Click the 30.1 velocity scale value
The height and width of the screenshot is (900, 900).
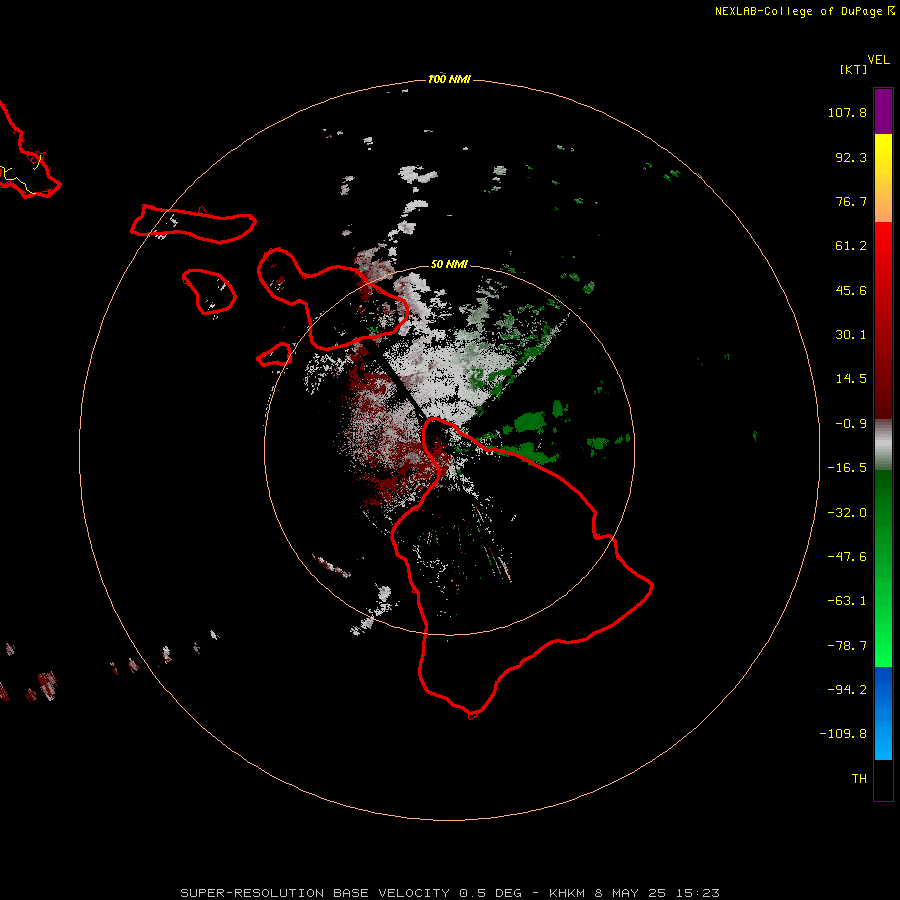(x=851, y=335)
